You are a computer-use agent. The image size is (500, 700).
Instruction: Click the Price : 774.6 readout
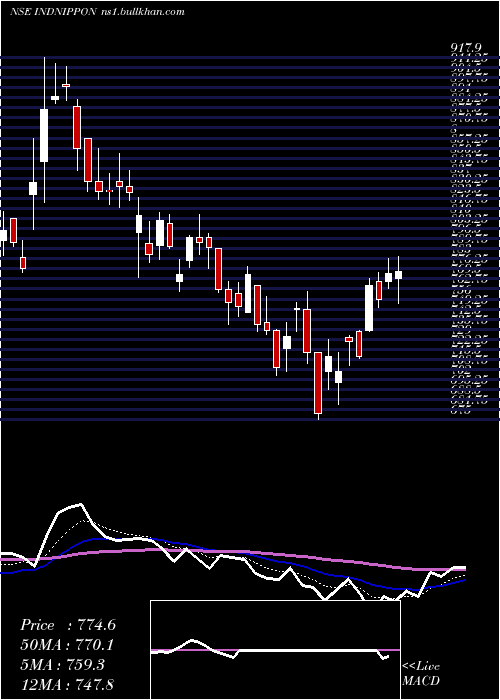click(68, 625)
